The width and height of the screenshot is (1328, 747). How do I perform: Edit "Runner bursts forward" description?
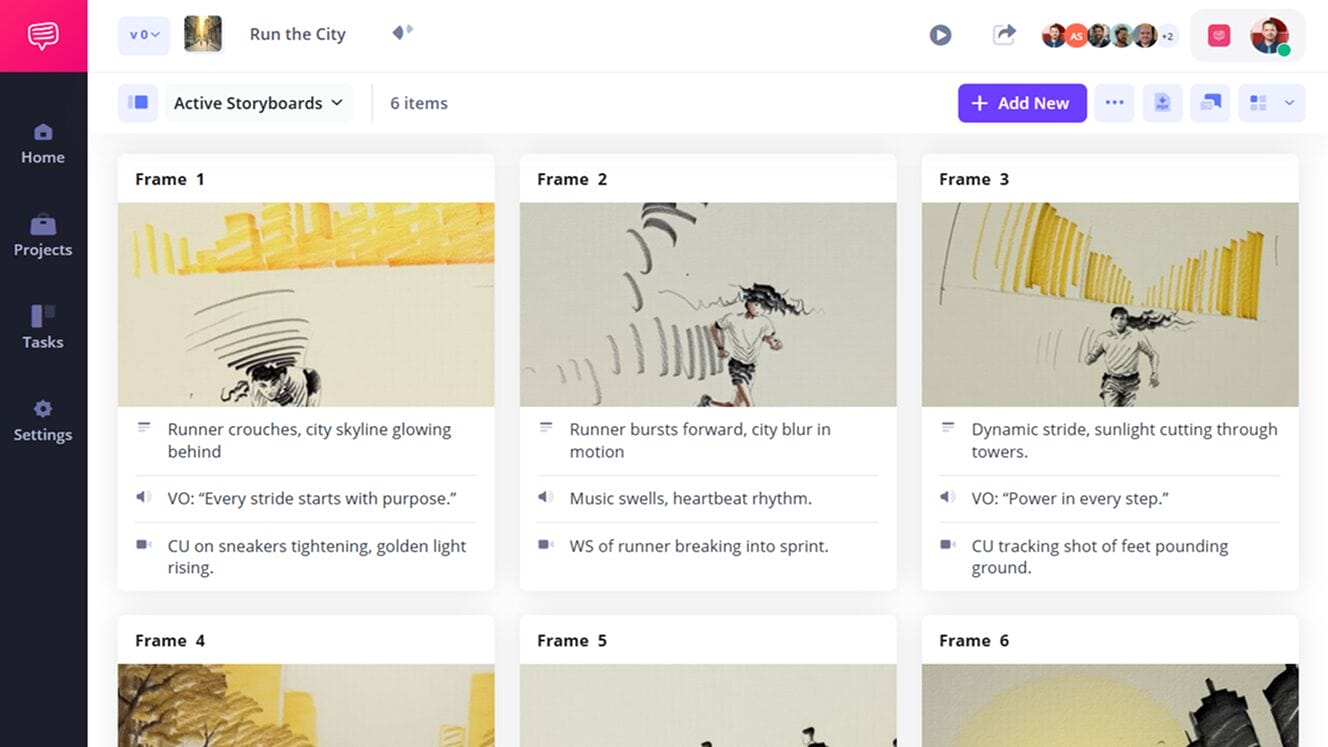pyautogui.click(x=700, y=440)
